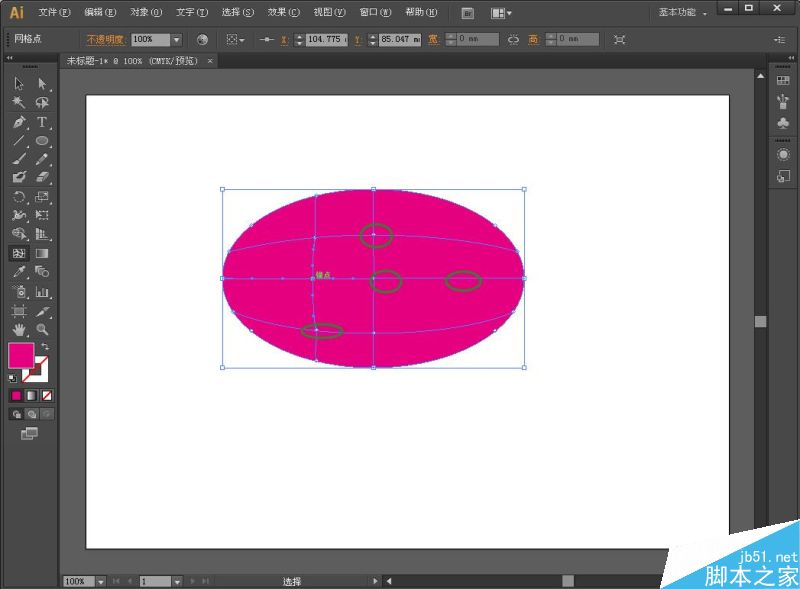Screen dimensions: 800x589
Task: Open the 窗口 (Window) menu
Action: (x=376, y=12)
